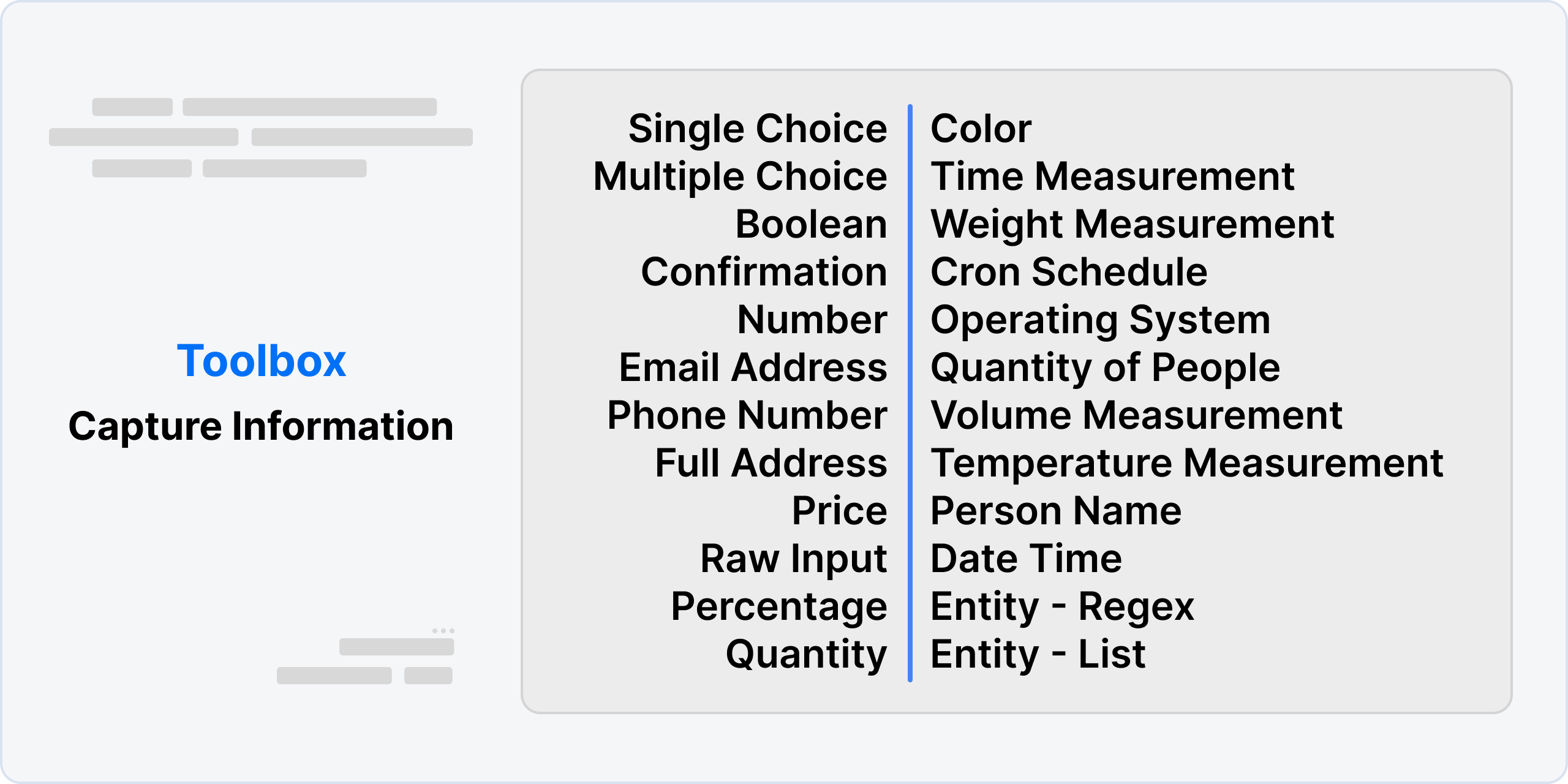Screen dimensions: 1568x784
Task: Click the Raw Input entry
Action: [794, 560]
